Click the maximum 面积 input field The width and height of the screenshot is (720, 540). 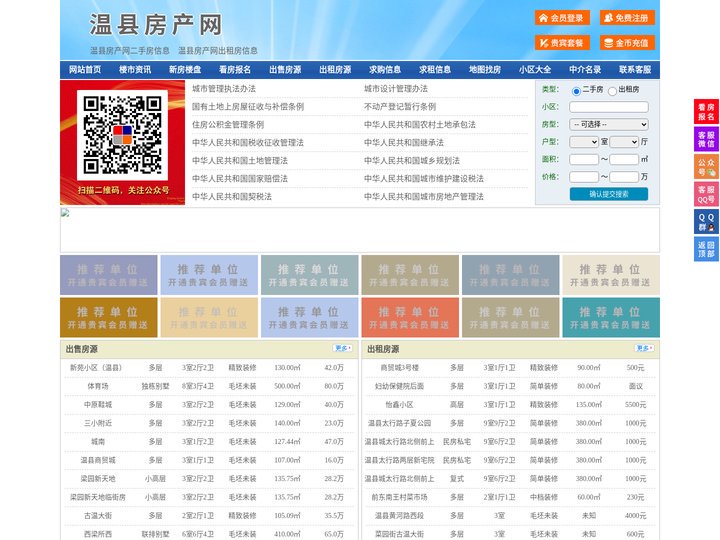(x=624, y=159)
